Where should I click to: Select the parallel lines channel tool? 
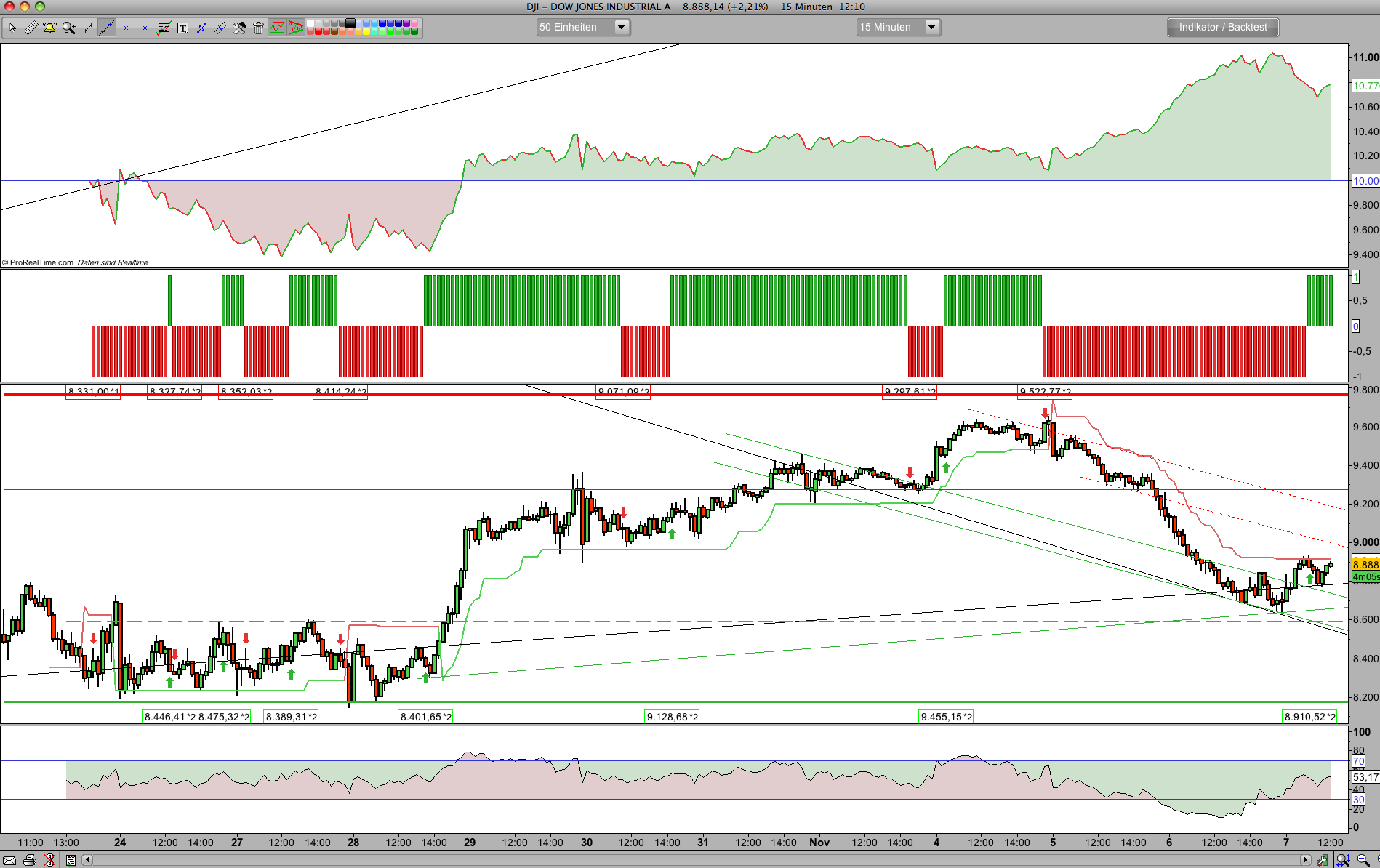coord(220,28)
